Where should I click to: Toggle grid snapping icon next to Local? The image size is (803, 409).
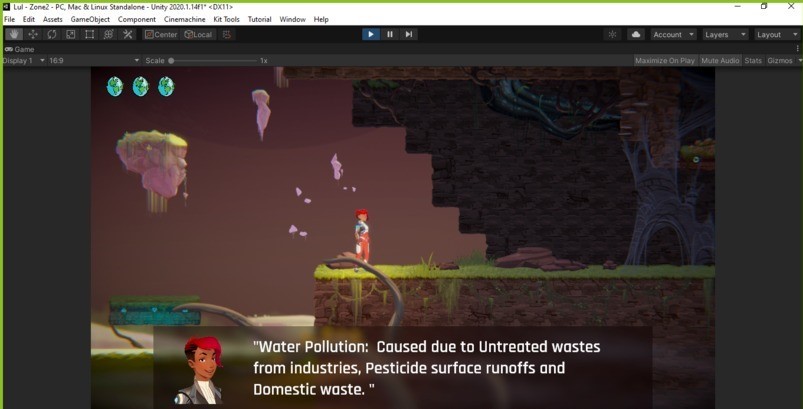point(227,34)
